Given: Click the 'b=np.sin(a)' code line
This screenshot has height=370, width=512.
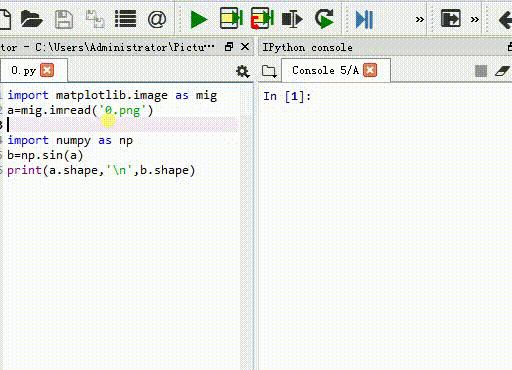Looking at the screenshot, I should tap(45, 155).
